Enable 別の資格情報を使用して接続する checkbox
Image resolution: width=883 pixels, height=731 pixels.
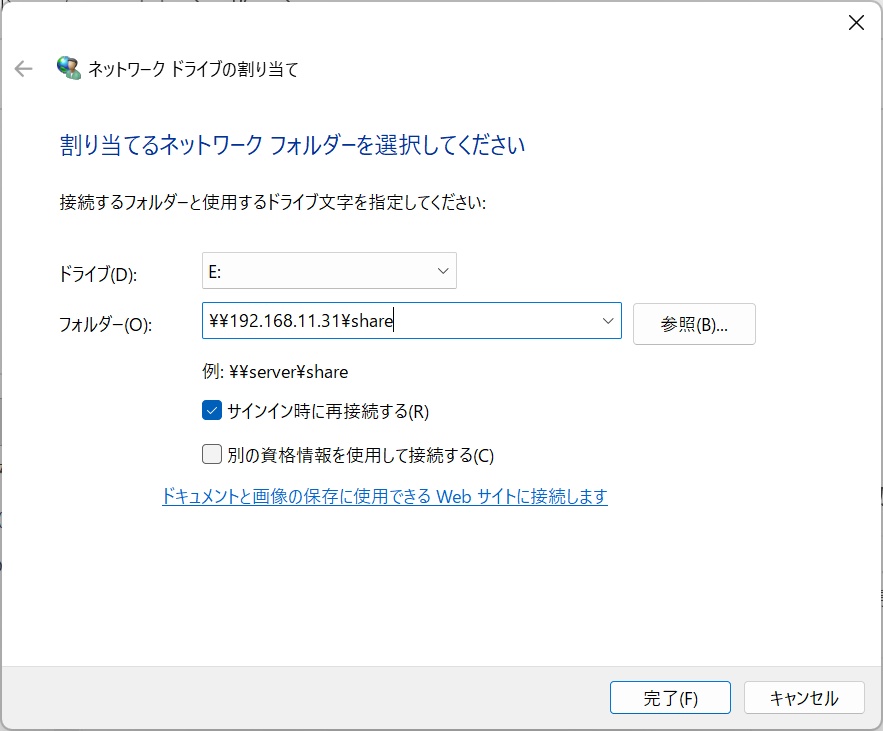coord(212,455)
